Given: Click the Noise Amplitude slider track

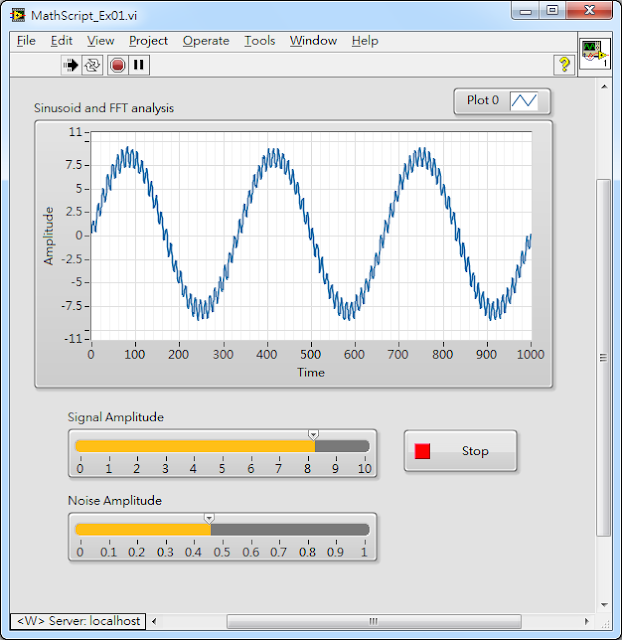Looking at the screenshot, I should click(x=222, y=530).
